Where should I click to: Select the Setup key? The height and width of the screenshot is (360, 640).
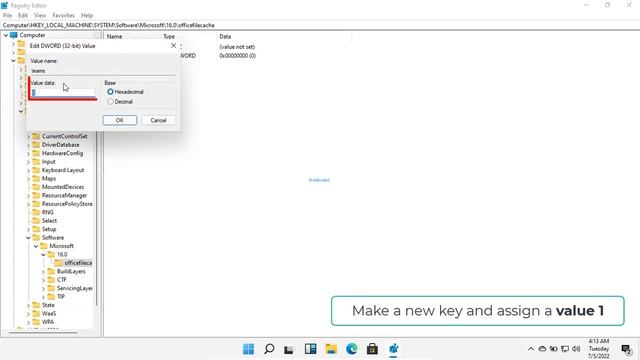tap(49, 229)
